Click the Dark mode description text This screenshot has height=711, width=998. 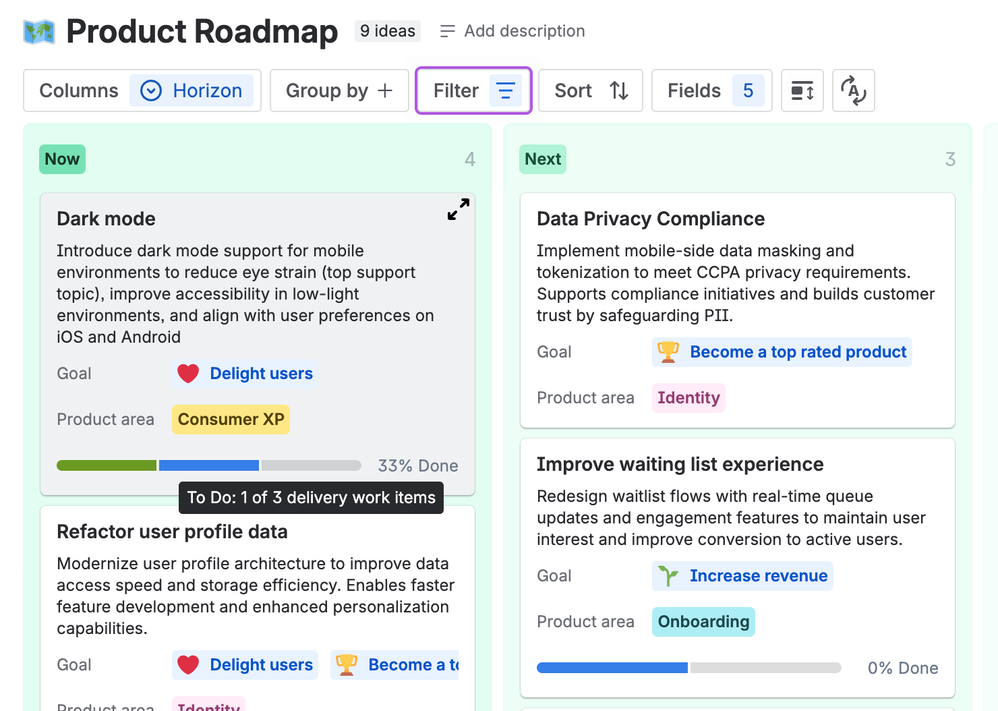(245, 294)
